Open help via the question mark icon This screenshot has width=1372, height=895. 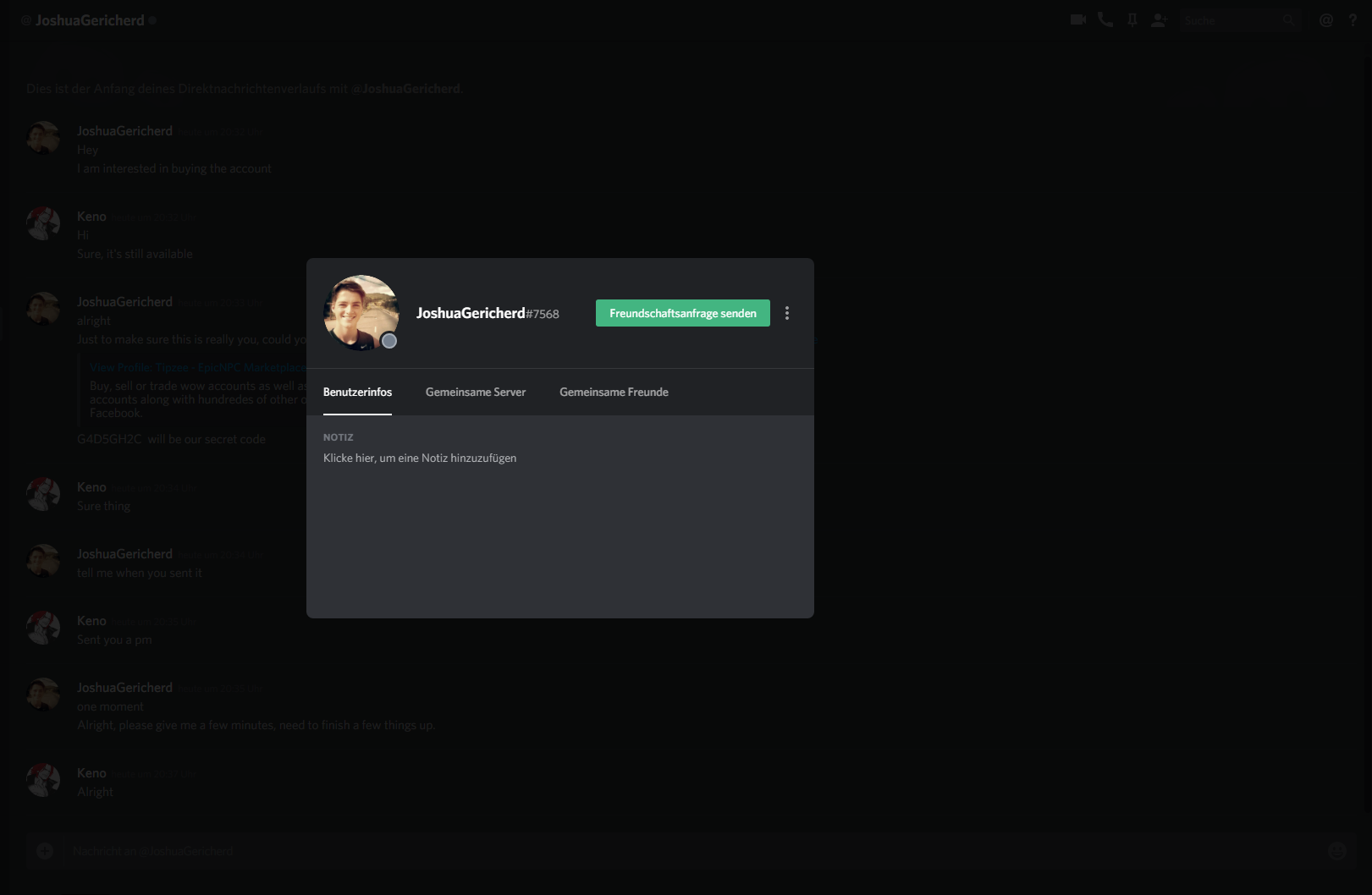[x=1353, y=19]
